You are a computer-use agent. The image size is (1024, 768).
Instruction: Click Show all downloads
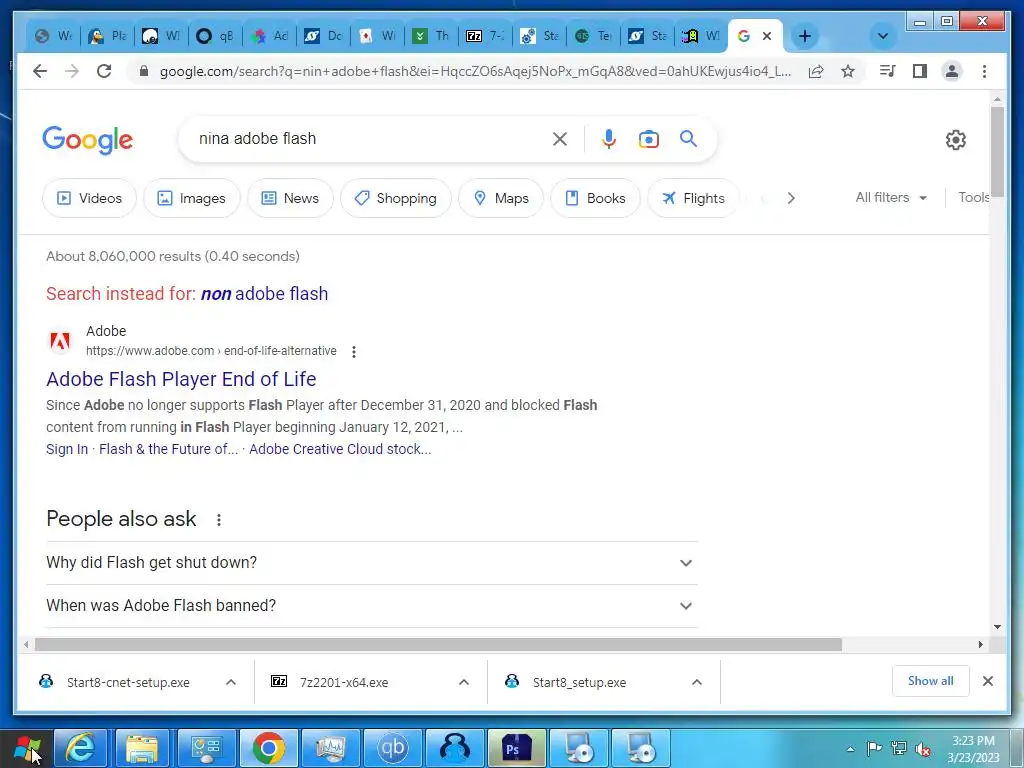point(931,681)
